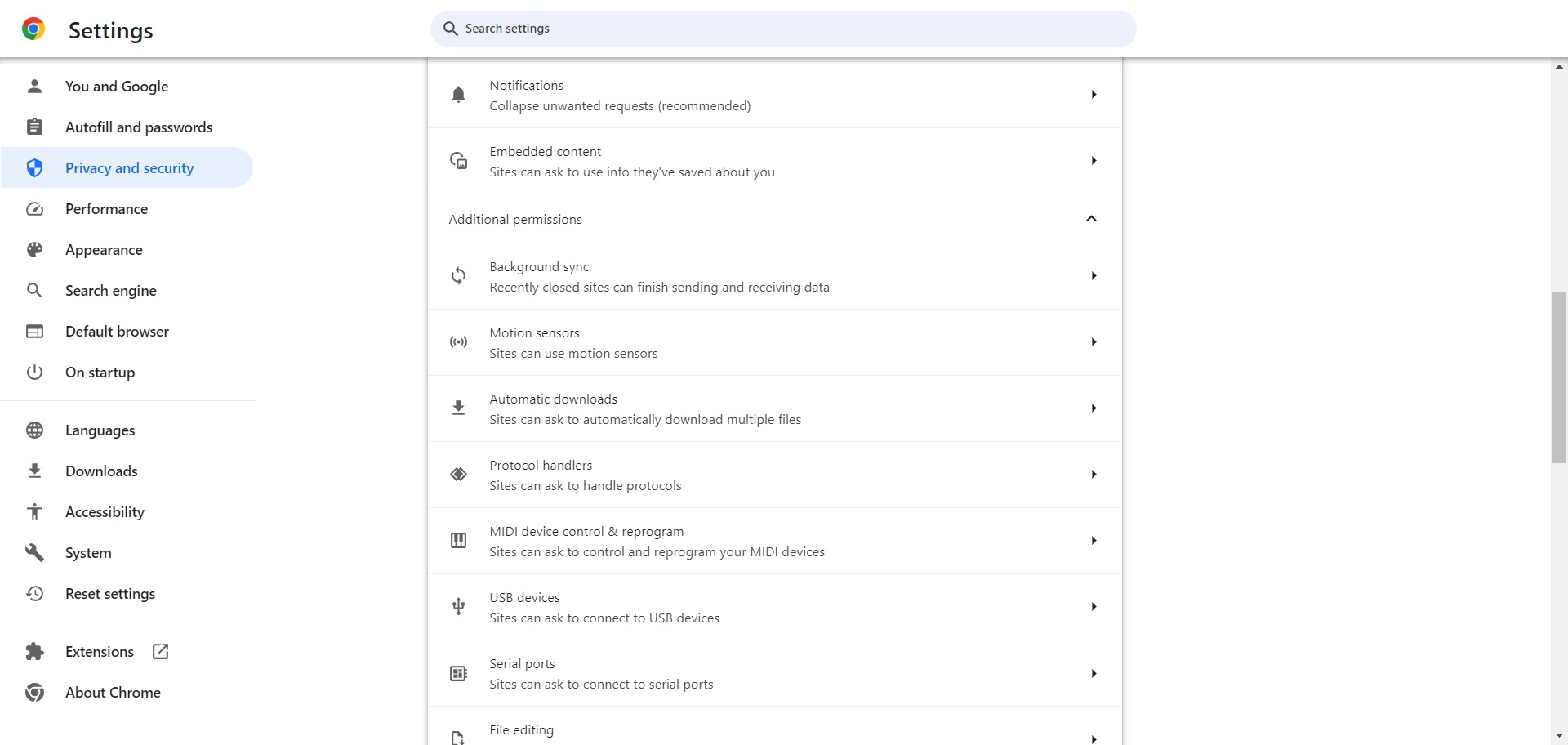Open Automatic downloads via its arrow
The image size is (1568, 745).
coord(1094,408)
